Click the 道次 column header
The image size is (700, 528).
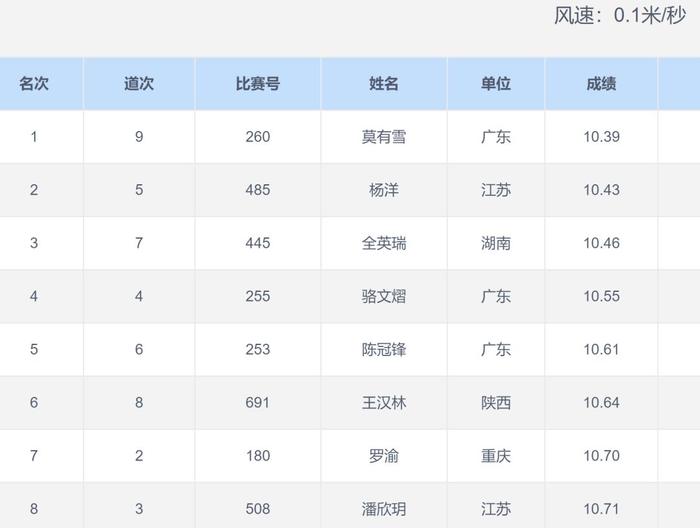[139, 83]
